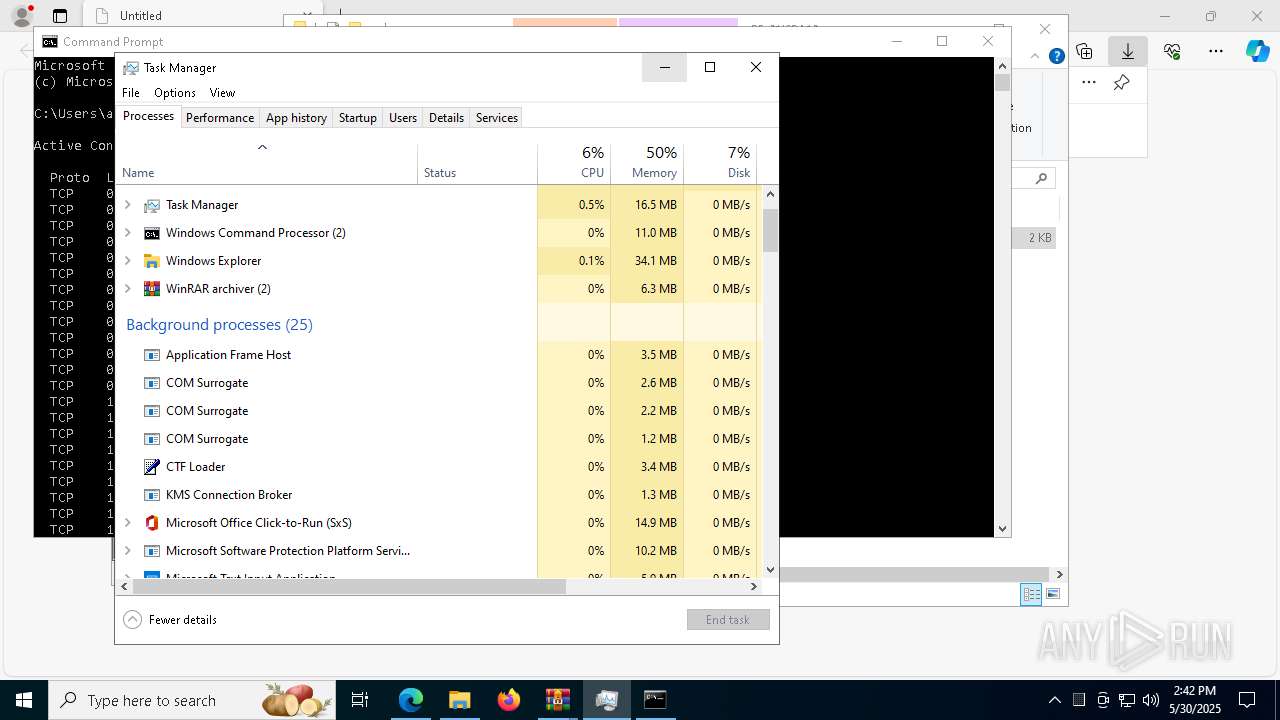Image resolution: width=1280 pixels, height=720 pixels.
Task: Switch to the Users tab
Action: [403, 117]
